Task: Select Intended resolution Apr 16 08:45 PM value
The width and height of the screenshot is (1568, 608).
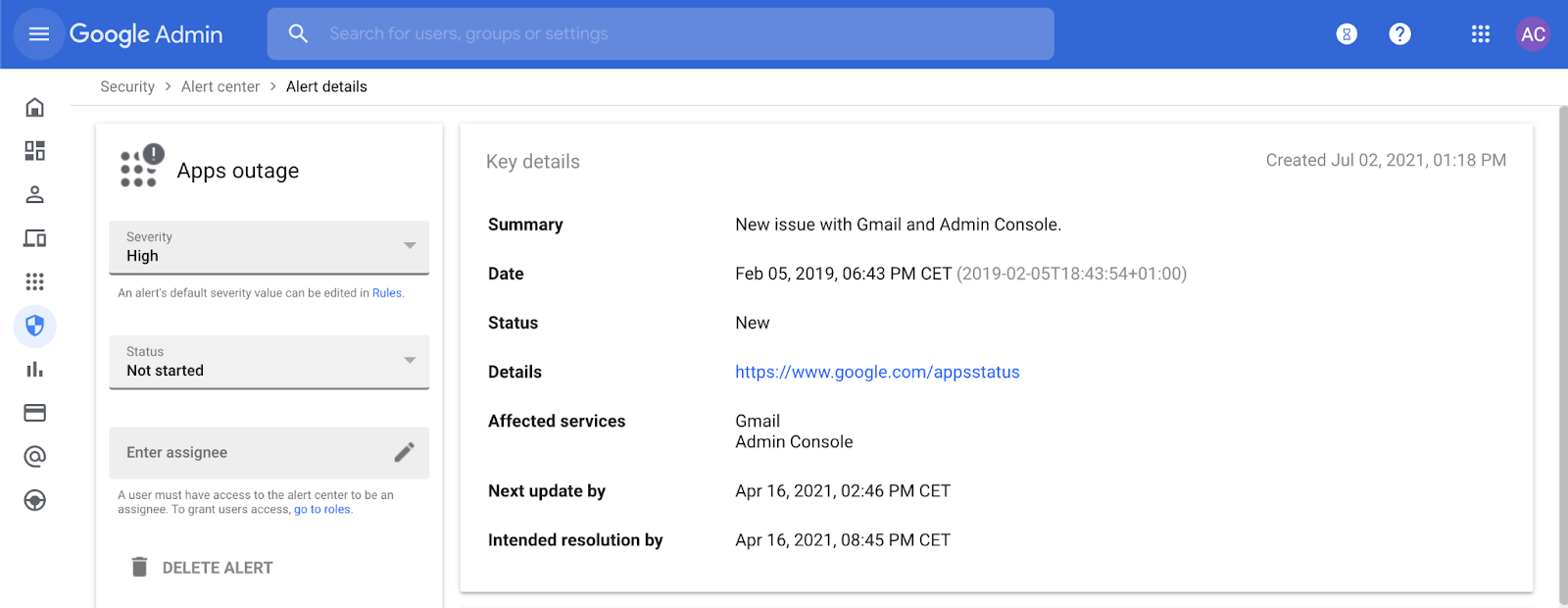Action: point(843,539)
